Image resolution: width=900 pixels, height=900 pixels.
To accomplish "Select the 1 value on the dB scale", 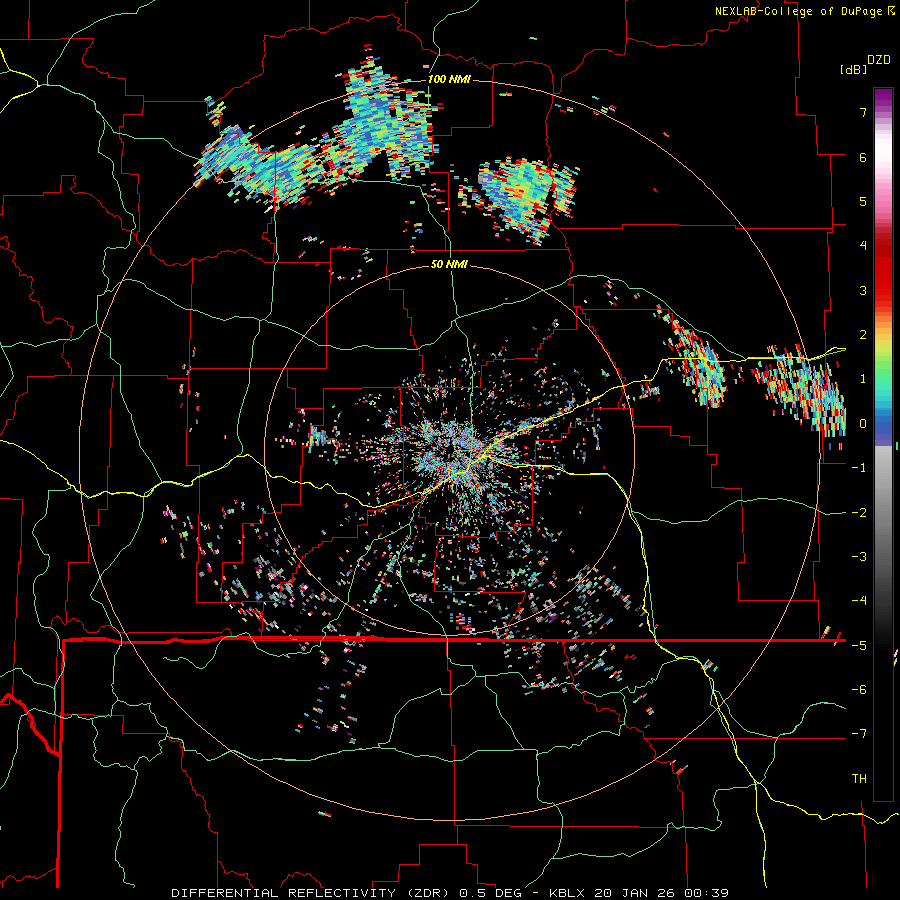I will (863, 379).
